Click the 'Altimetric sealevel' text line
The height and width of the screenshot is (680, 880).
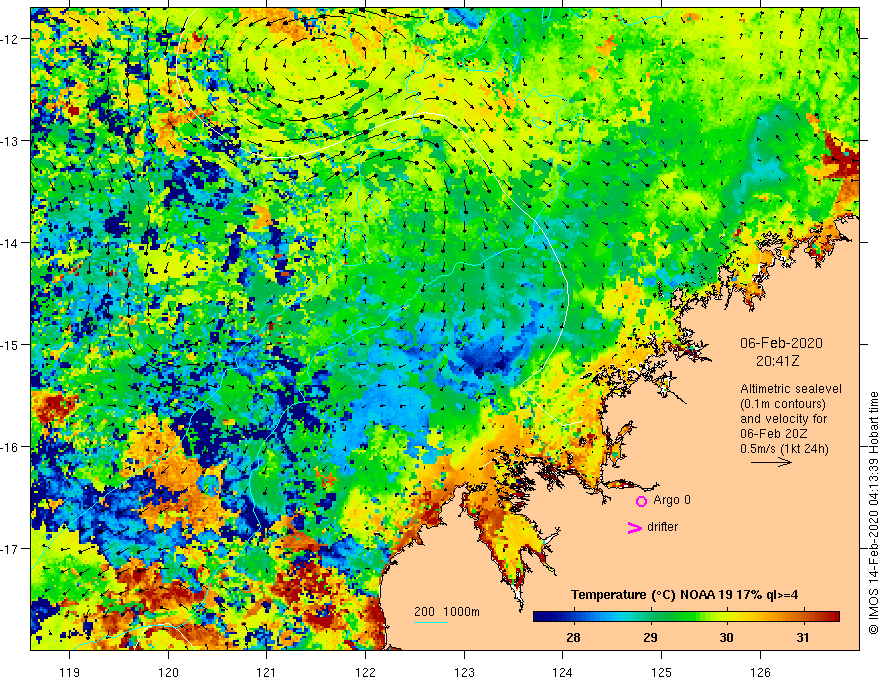pyautogui.click(x=791, y=389)
